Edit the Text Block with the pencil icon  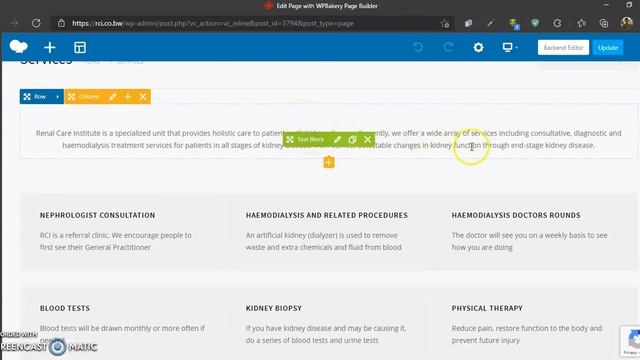click(337, 140)
